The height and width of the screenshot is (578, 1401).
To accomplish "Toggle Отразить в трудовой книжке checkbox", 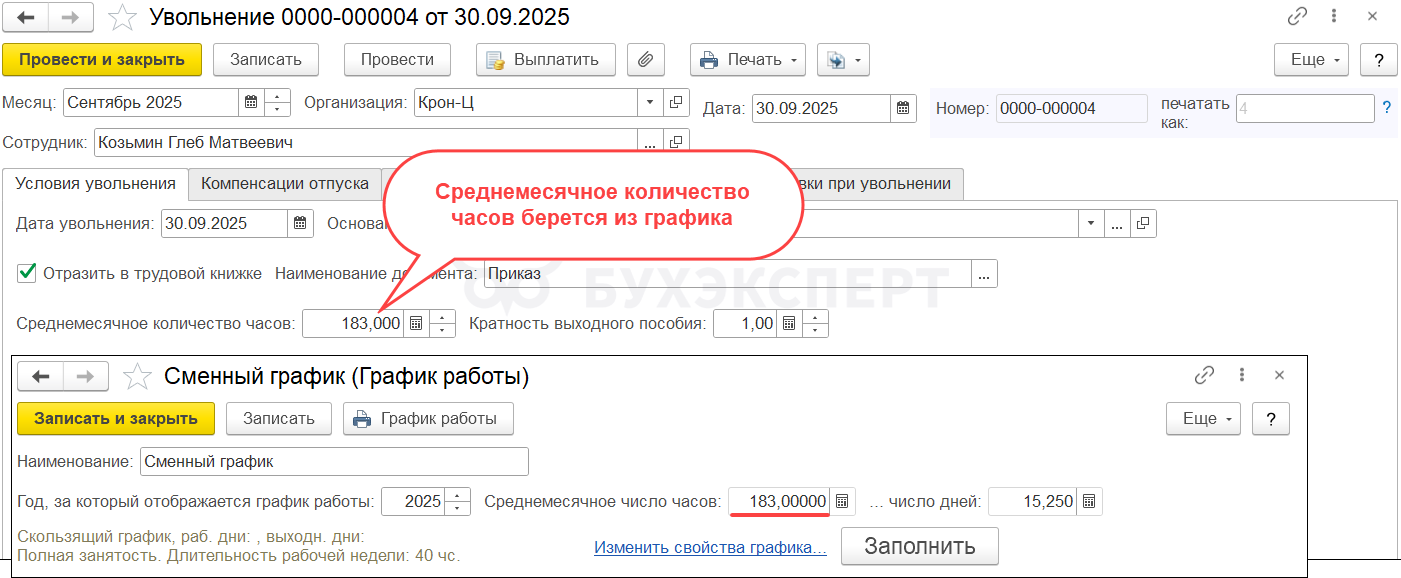I will 27,273.
